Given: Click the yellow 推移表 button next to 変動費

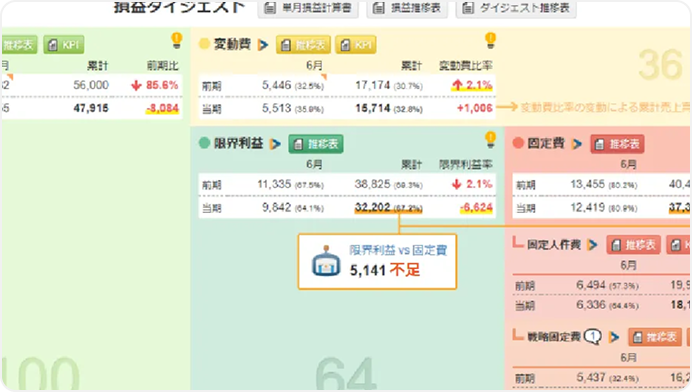Looking at the screenshot, I should click(x=303, y=45).
